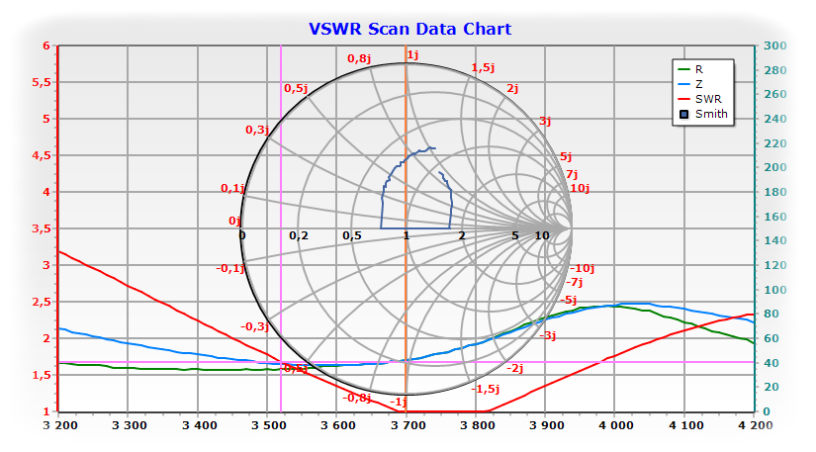Click the 3 900 frequency axis label
This screenshot has height=452, width=816.
pyautogui.click(x=547, y=425)
